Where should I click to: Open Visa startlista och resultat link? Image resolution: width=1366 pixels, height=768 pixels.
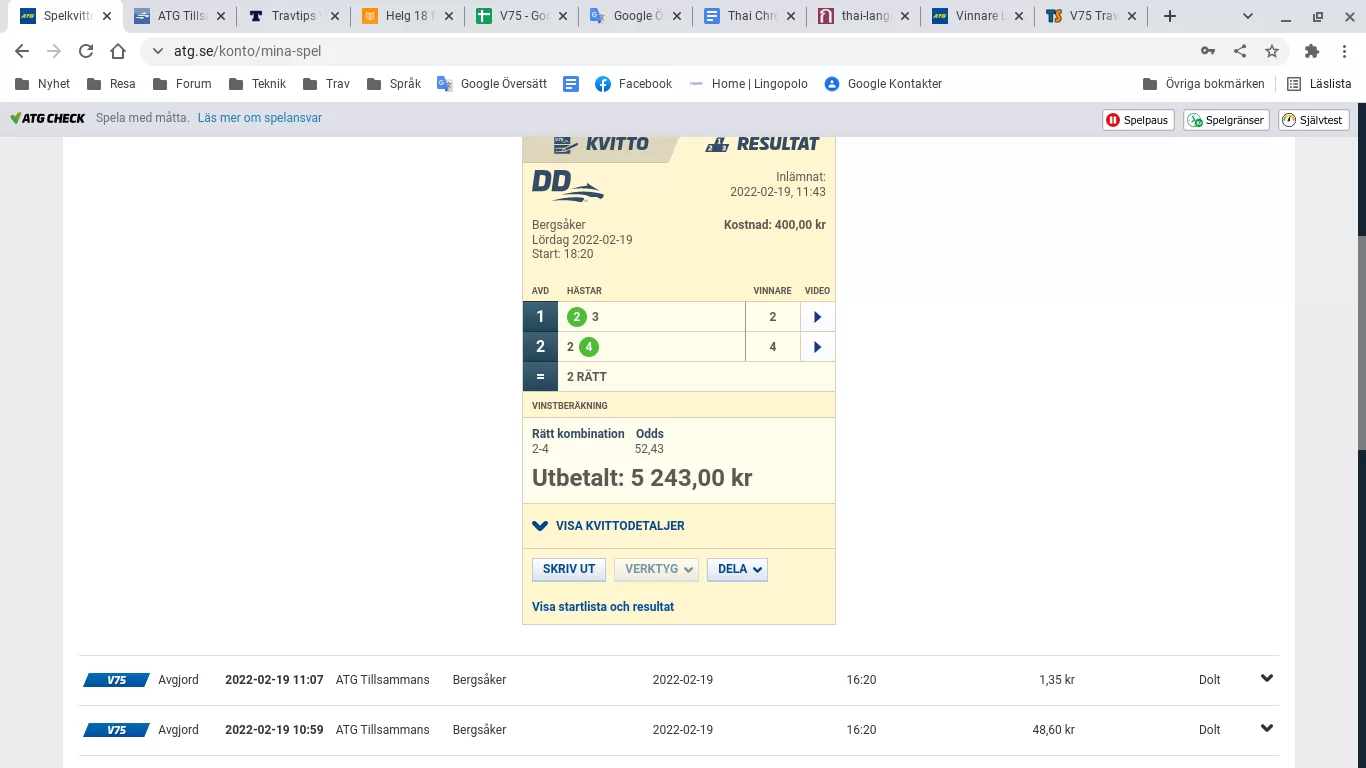[603, 607]
